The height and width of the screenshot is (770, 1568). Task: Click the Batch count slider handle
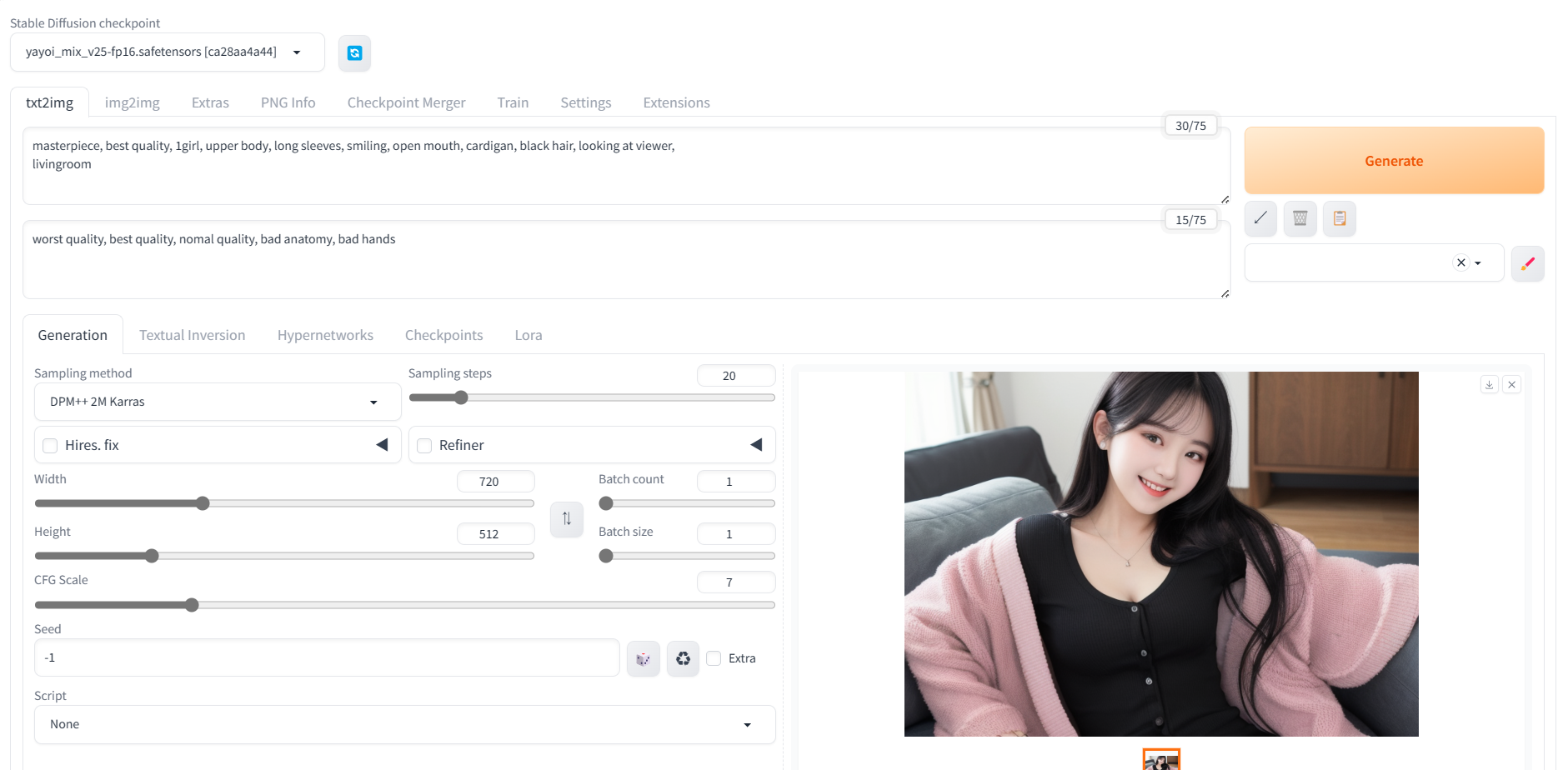[x=606, y=503]
